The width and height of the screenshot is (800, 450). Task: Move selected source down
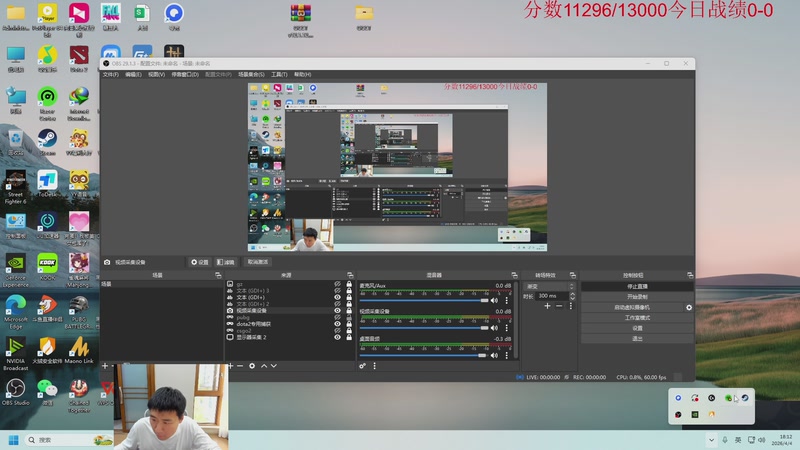[x=274, y=366]
